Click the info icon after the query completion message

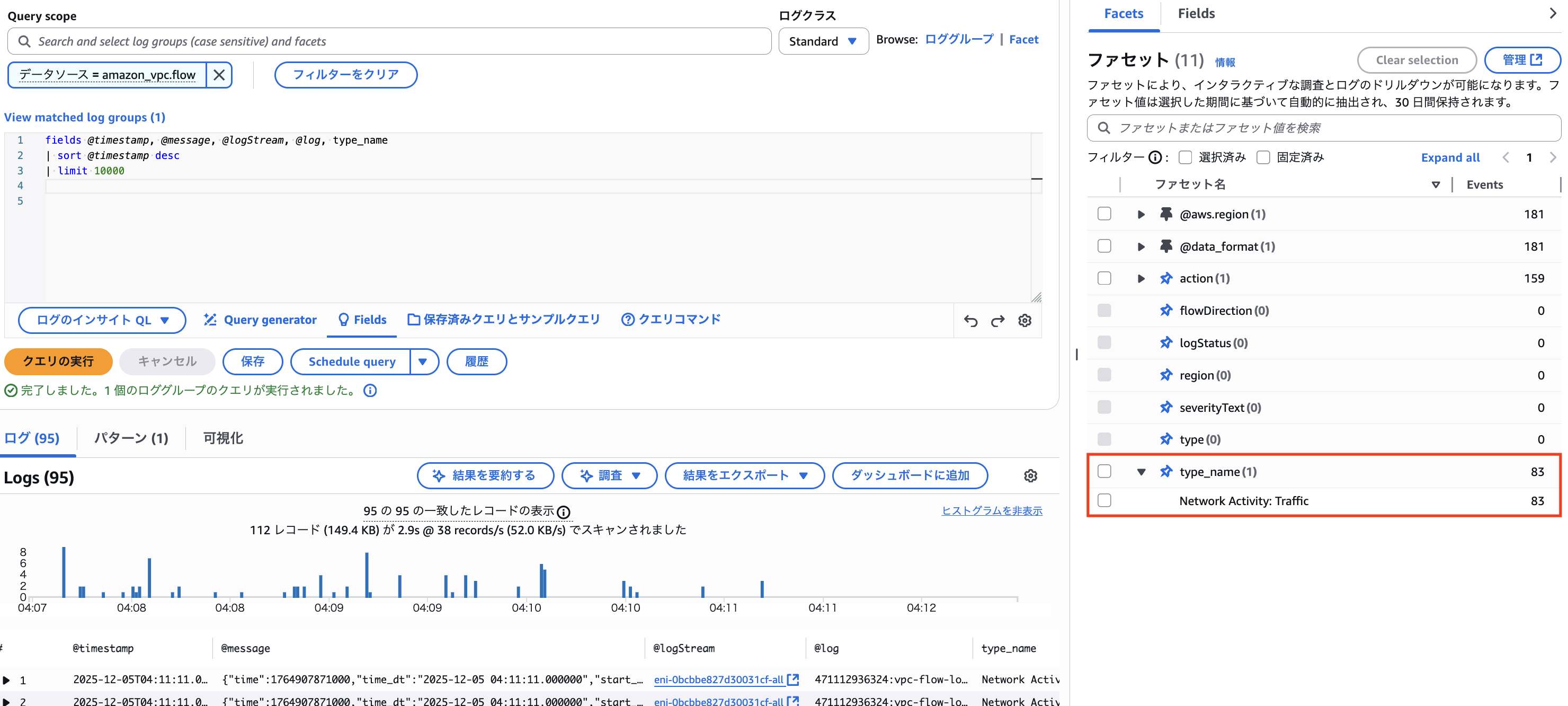tap(369, 391)
